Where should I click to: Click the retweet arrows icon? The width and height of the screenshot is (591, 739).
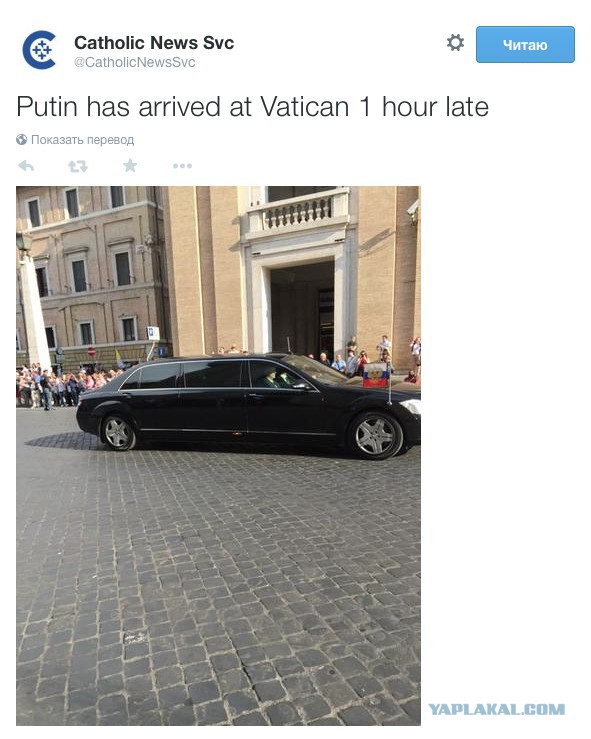[78, 166]
